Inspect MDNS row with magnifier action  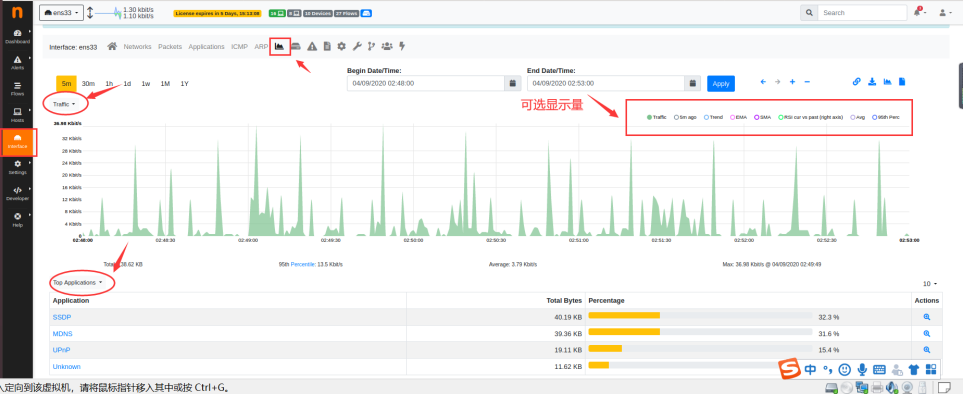tap(926, 334)
